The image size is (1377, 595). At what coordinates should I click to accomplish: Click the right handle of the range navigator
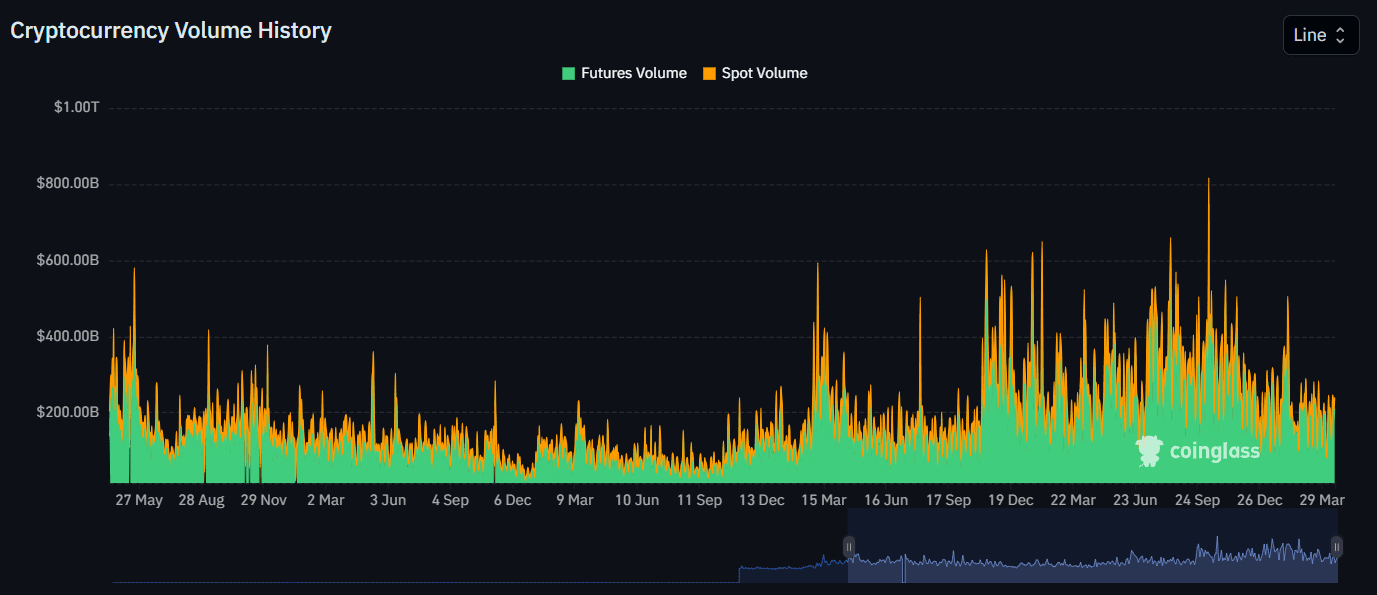(1337, 546)
